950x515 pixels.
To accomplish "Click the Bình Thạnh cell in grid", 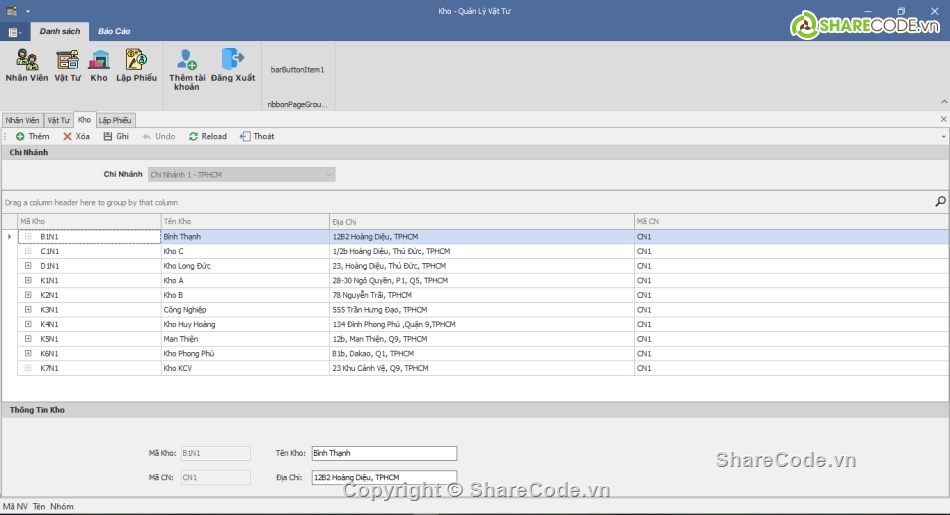I will click(x=245, y=237).
